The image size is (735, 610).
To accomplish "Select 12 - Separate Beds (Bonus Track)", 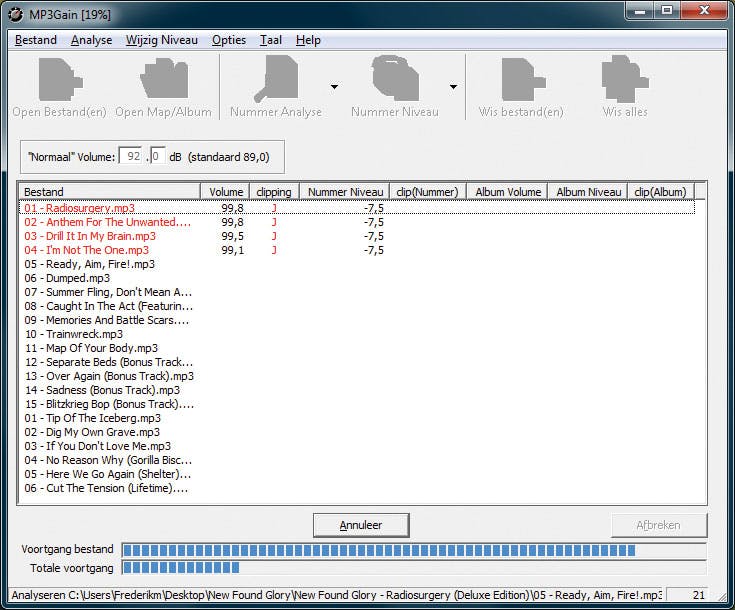I will coord(109,362).
